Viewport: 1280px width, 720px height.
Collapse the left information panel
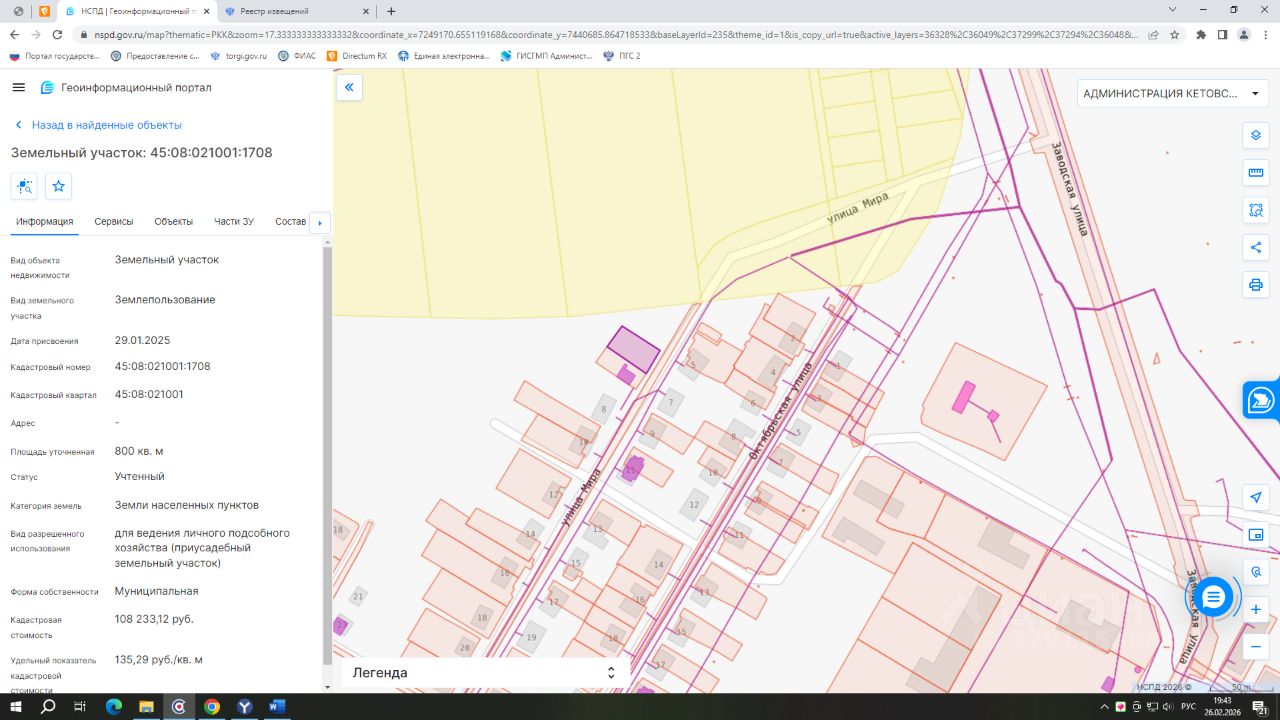pos(349,88)
